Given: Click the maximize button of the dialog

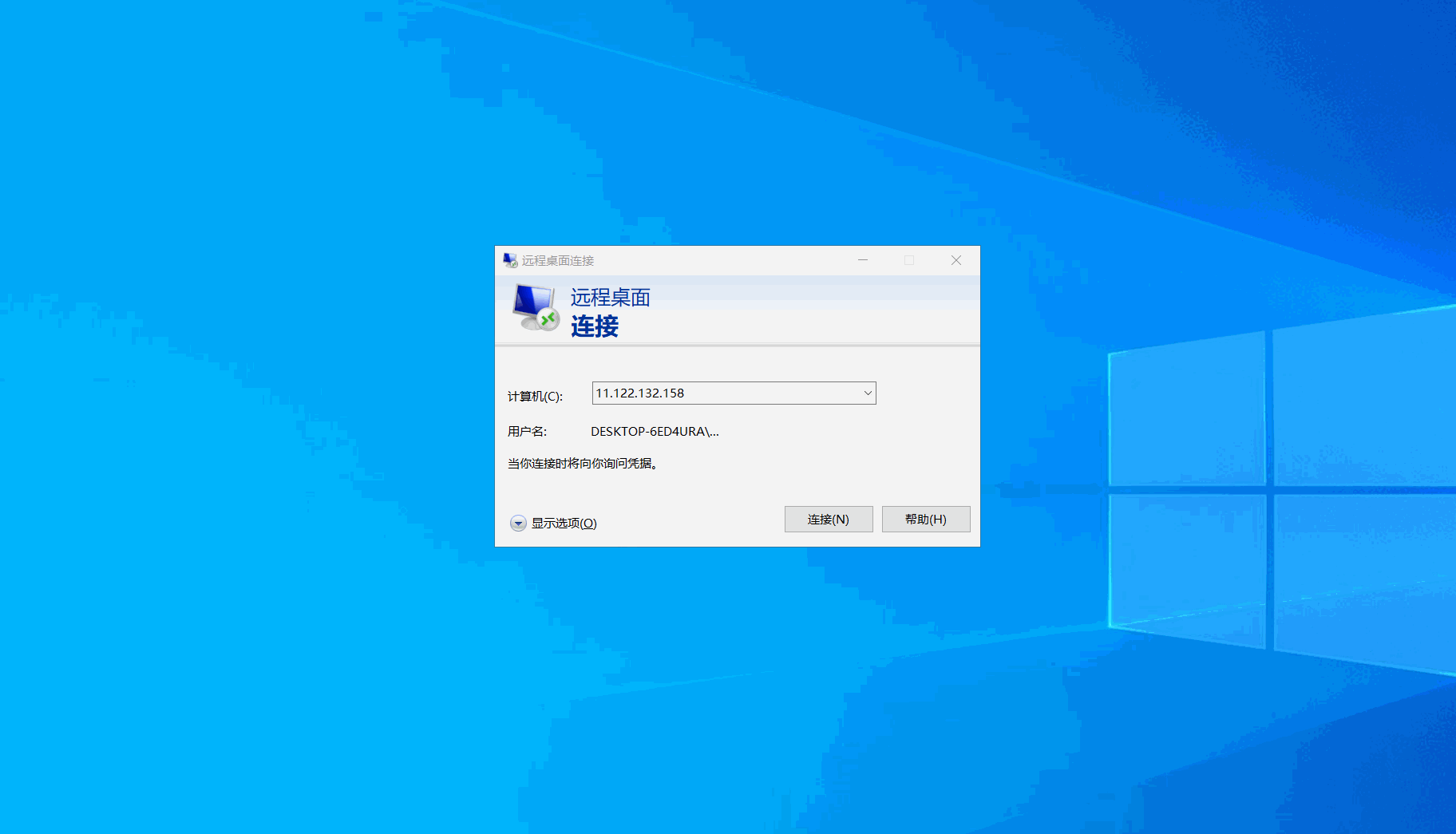Looking at the screenshot, I should pyautogui.click(x=908, y=259).
